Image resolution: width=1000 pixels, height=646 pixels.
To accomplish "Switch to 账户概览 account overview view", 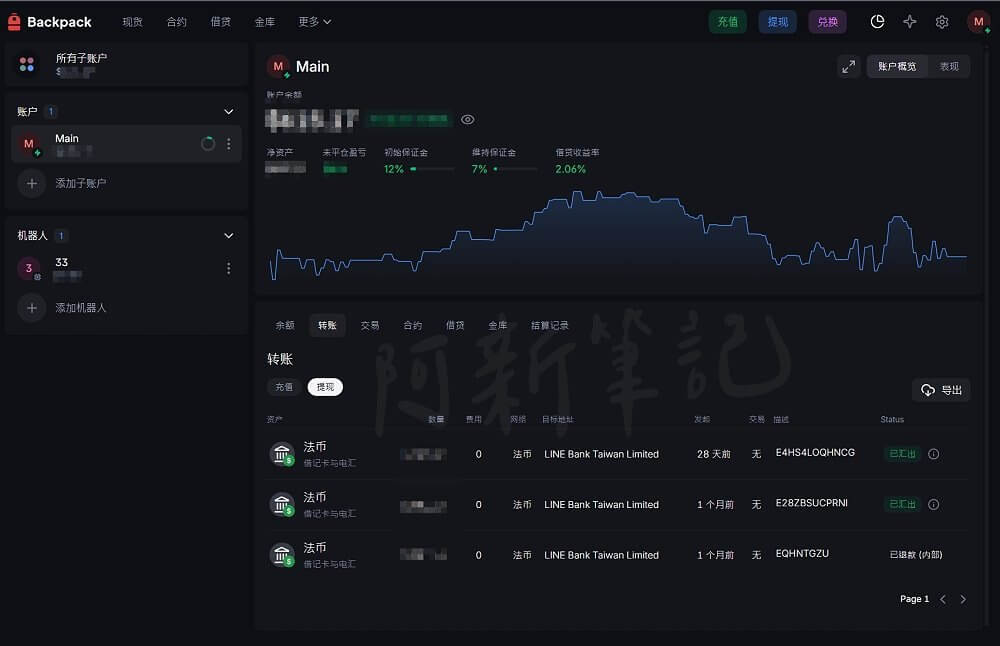I will point(897,66).
